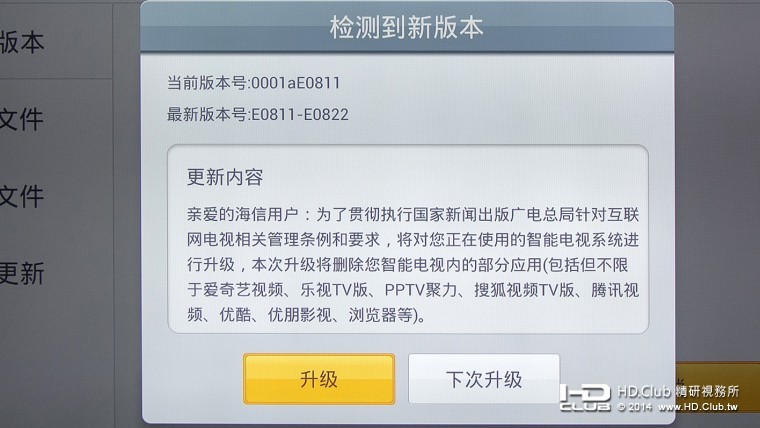Click the www.HD.Club.tw address

tap(698, 407)
